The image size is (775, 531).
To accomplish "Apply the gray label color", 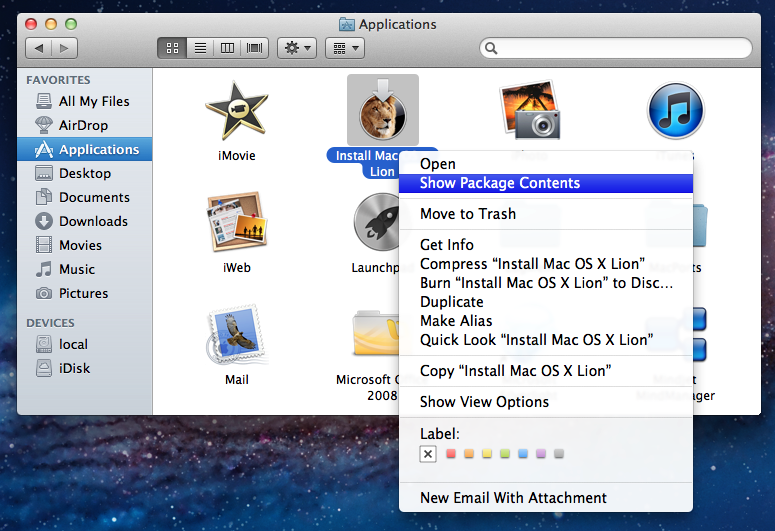I will tap(559, 453).
